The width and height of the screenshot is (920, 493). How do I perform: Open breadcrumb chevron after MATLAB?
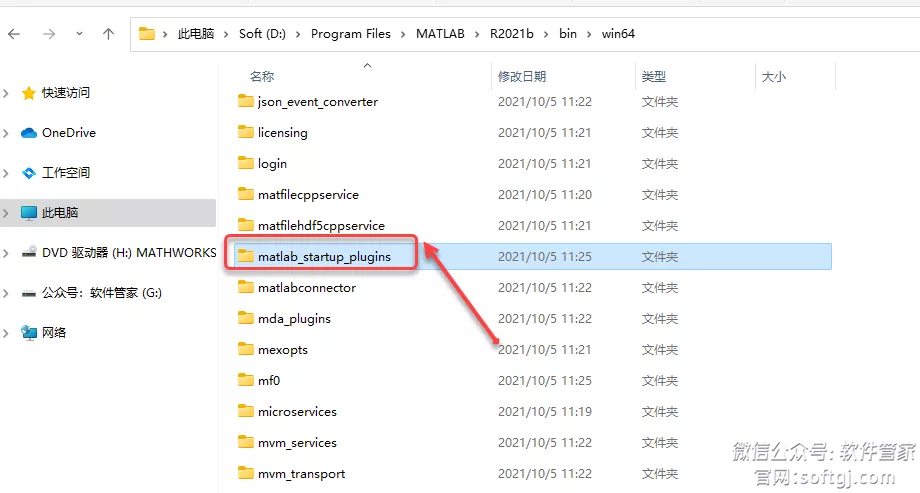pos(477,35)
